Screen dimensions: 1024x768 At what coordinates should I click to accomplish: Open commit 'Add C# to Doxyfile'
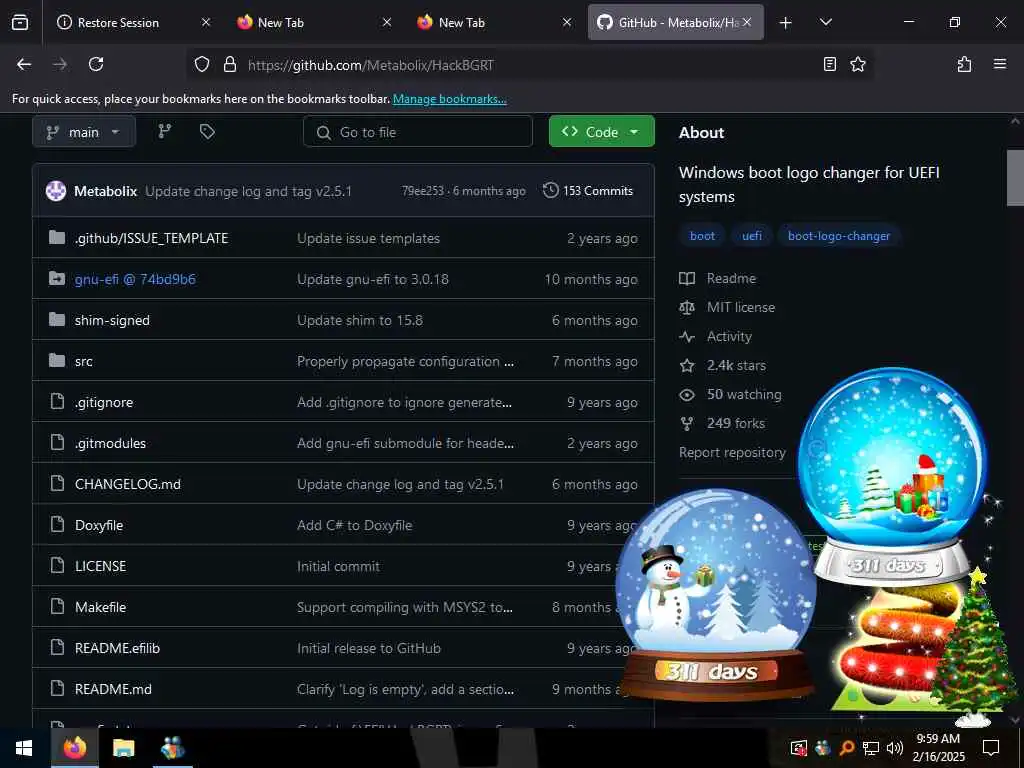[x=355, y=525]
